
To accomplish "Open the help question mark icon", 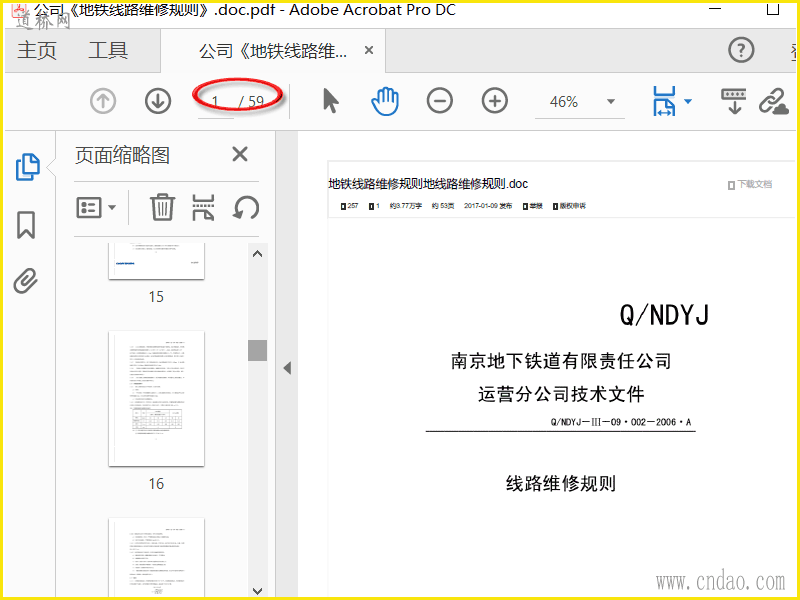I will pyautogui.click(x=741, y=50).
